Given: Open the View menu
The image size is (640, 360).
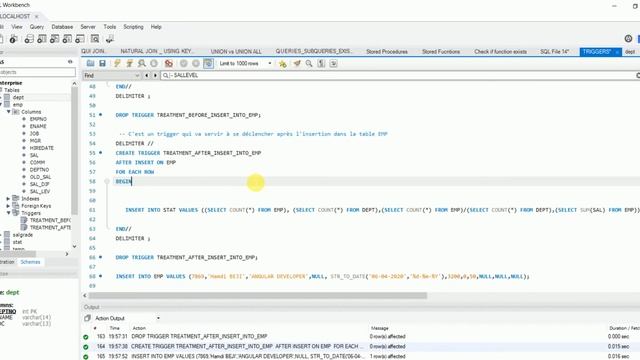Looking at the screenshot, I should click(17, 27).
